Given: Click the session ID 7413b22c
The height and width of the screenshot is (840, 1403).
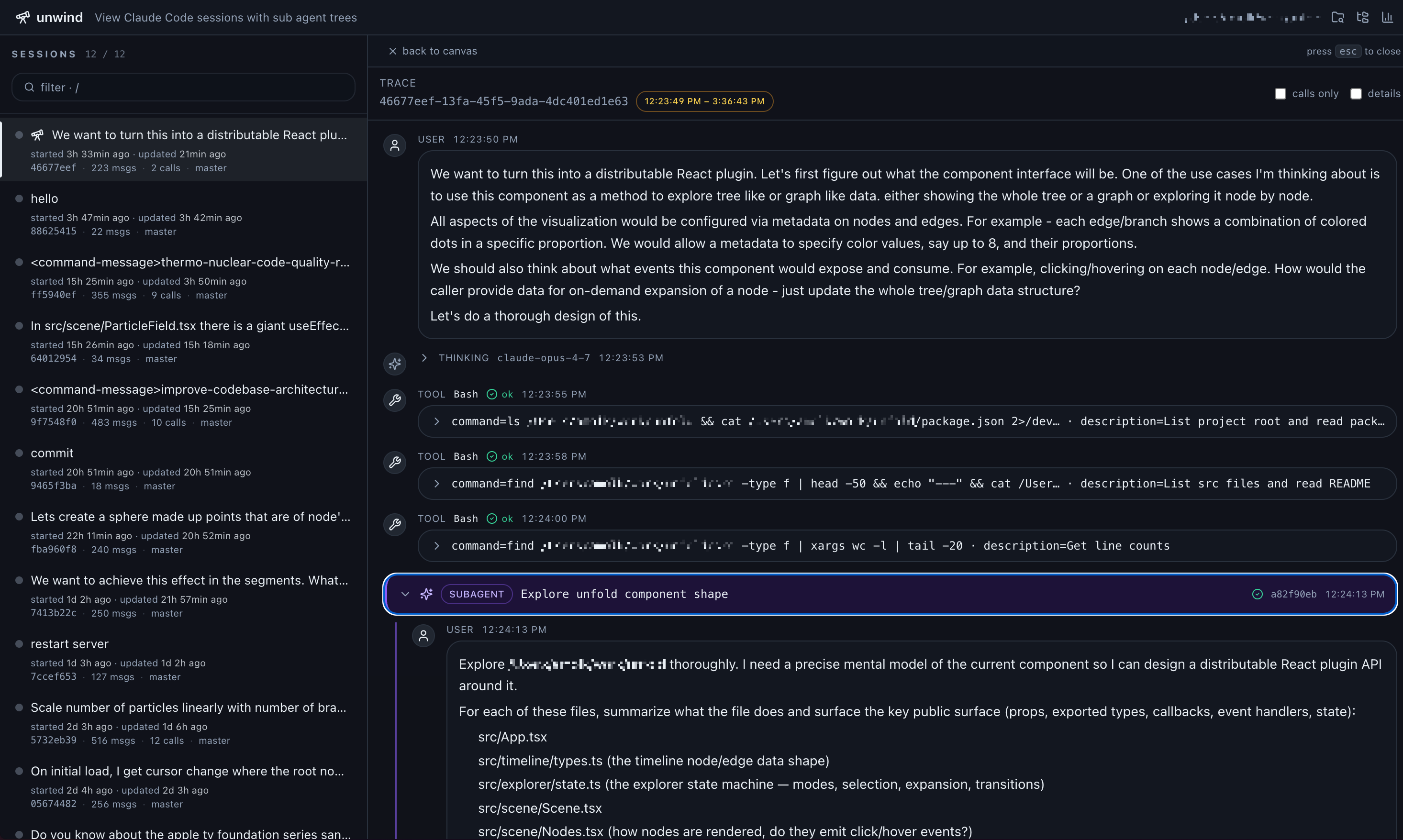Looking at the screenshot, I should 53,614.
